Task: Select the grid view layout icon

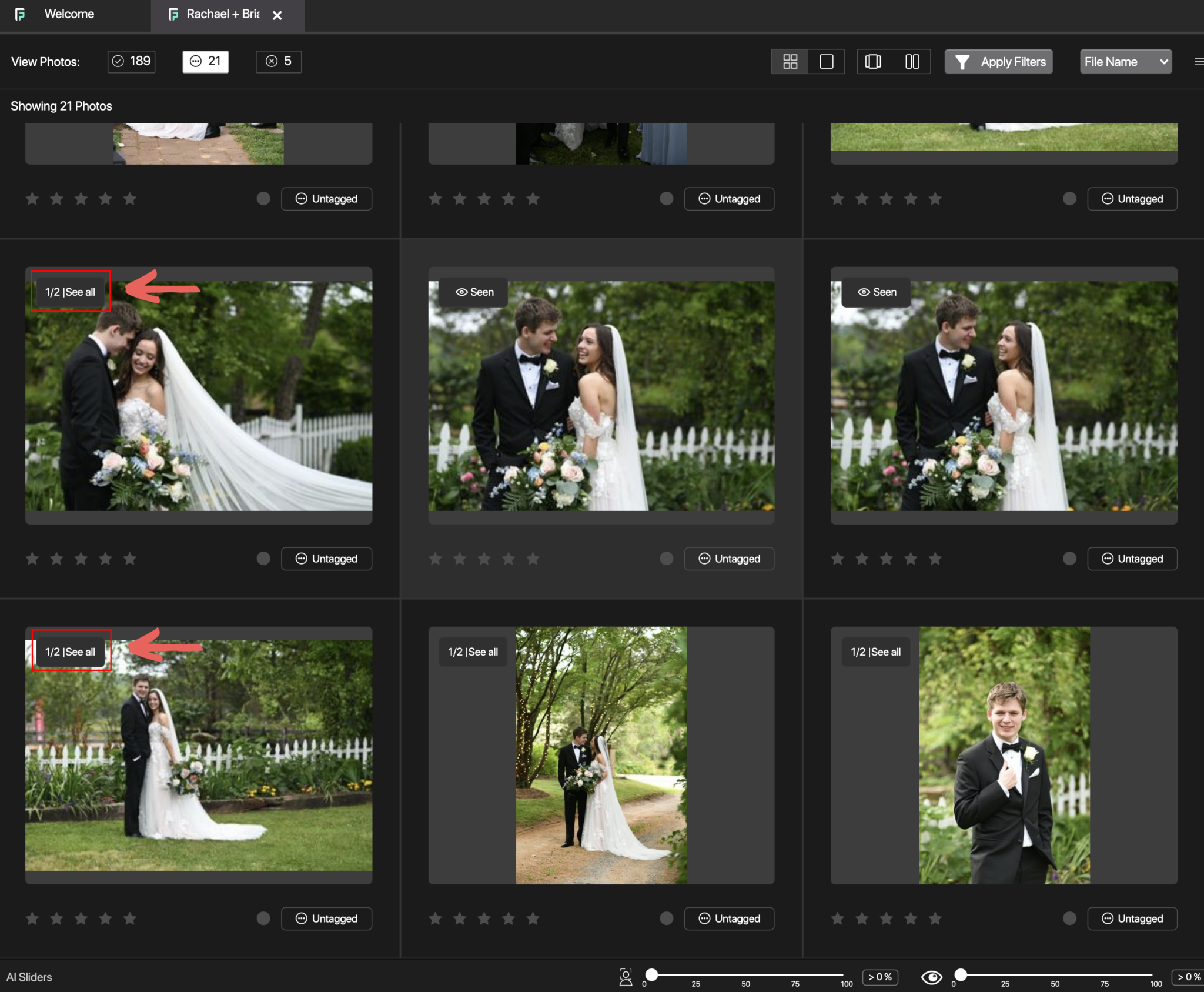Action: pyautogui.click(x=790, y=61)
